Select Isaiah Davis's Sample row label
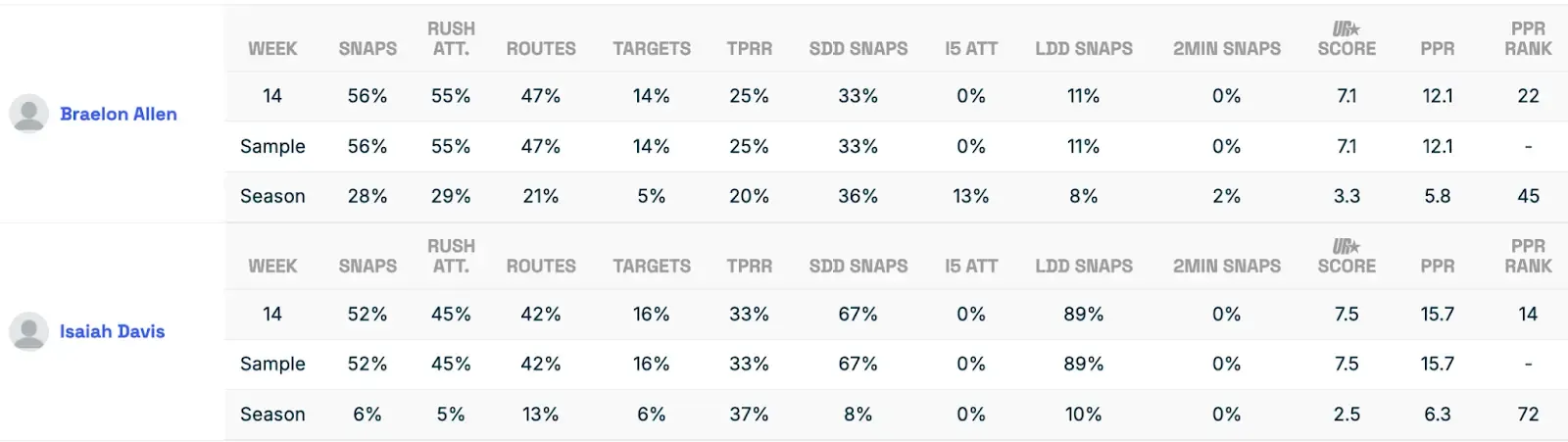Viewport: 1568px width, 442px height. click(x=272, y=364)
